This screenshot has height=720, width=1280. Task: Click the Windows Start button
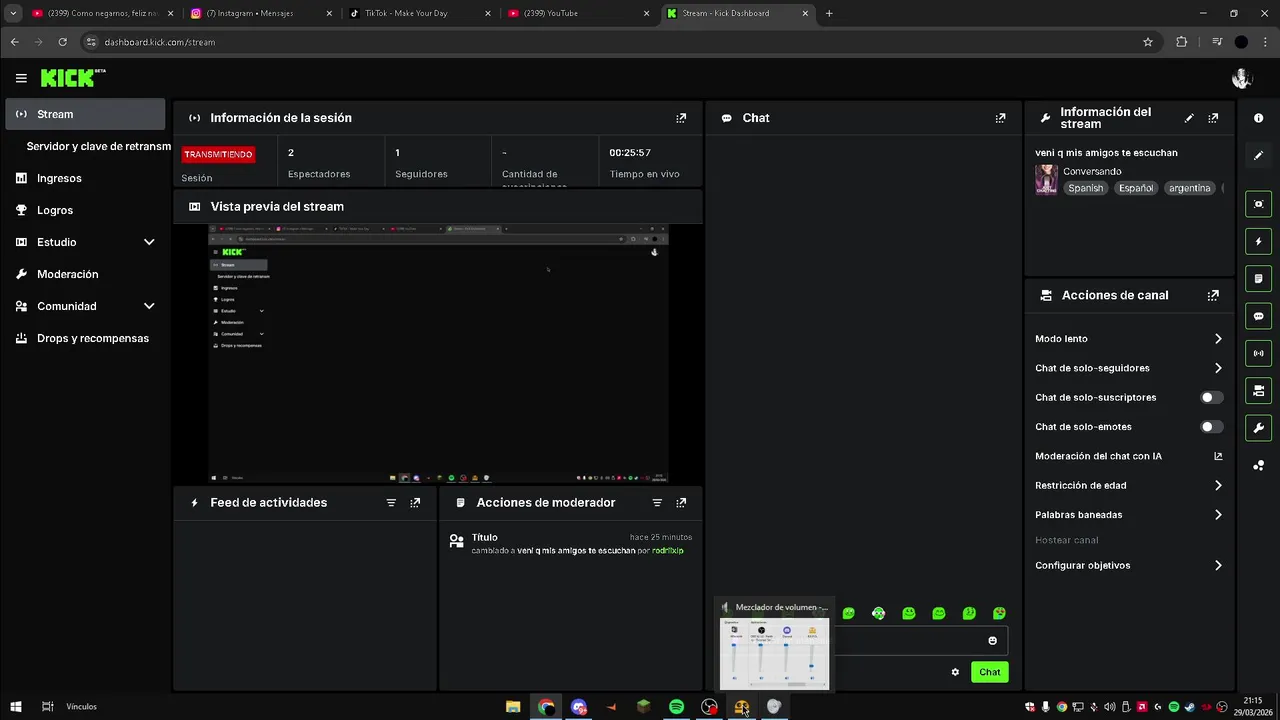pos(16,707)
